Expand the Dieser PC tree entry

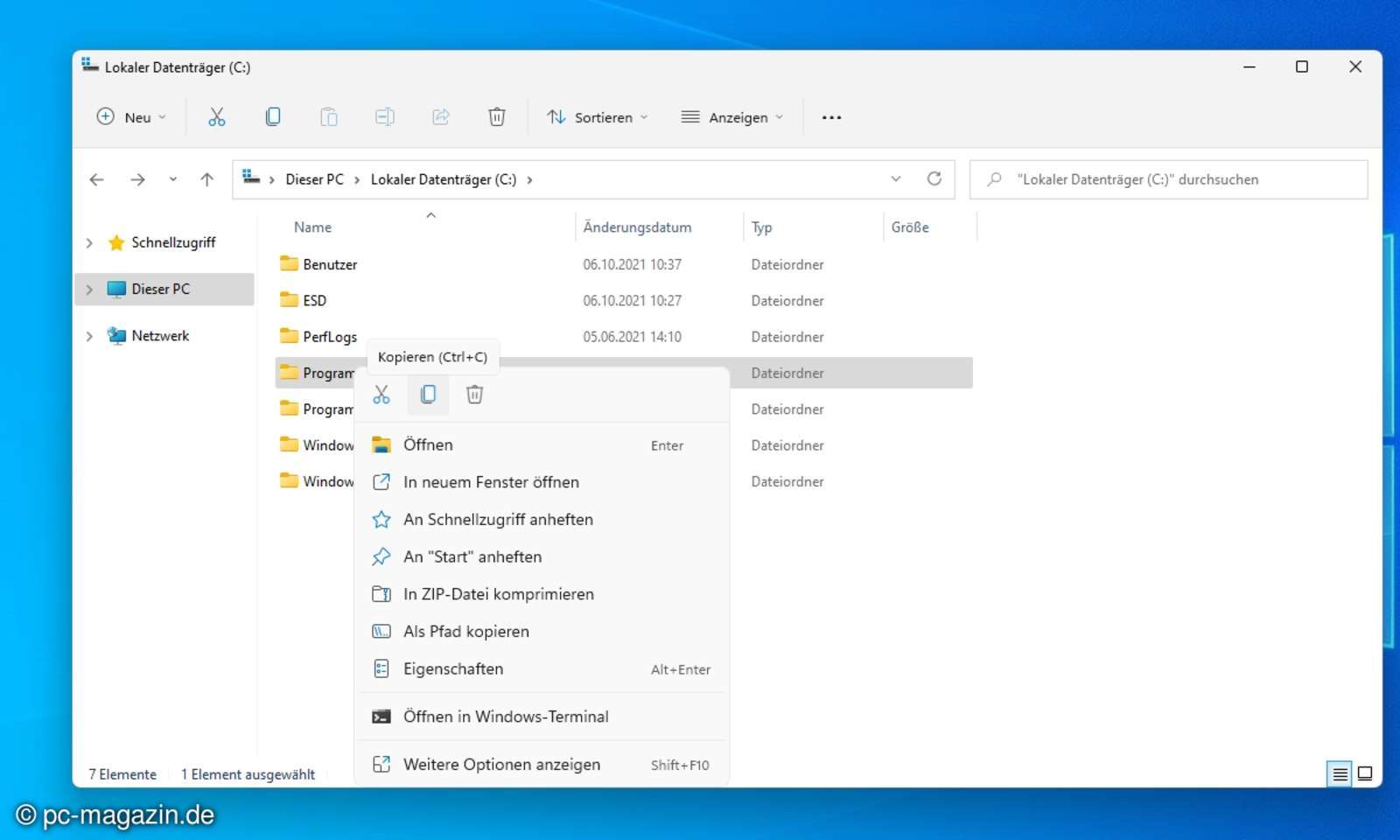(88, 289)
